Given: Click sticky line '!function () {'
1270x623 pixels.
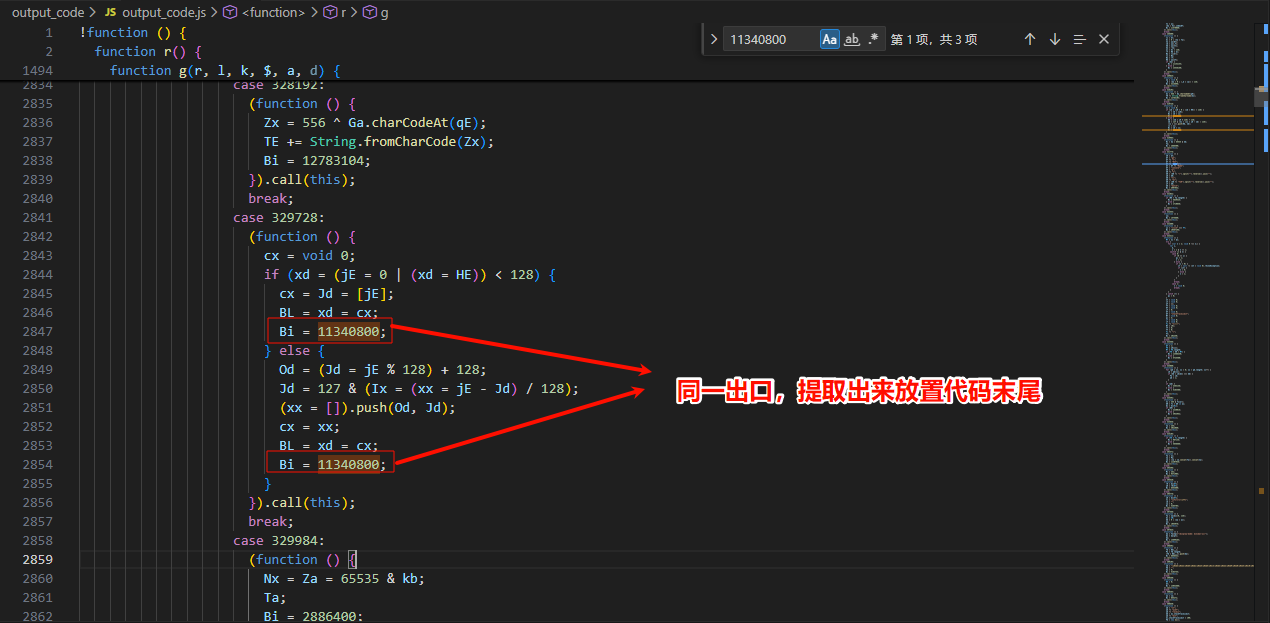Looking at the screenshot, I should pyautogui.click(x=133, y=32).
